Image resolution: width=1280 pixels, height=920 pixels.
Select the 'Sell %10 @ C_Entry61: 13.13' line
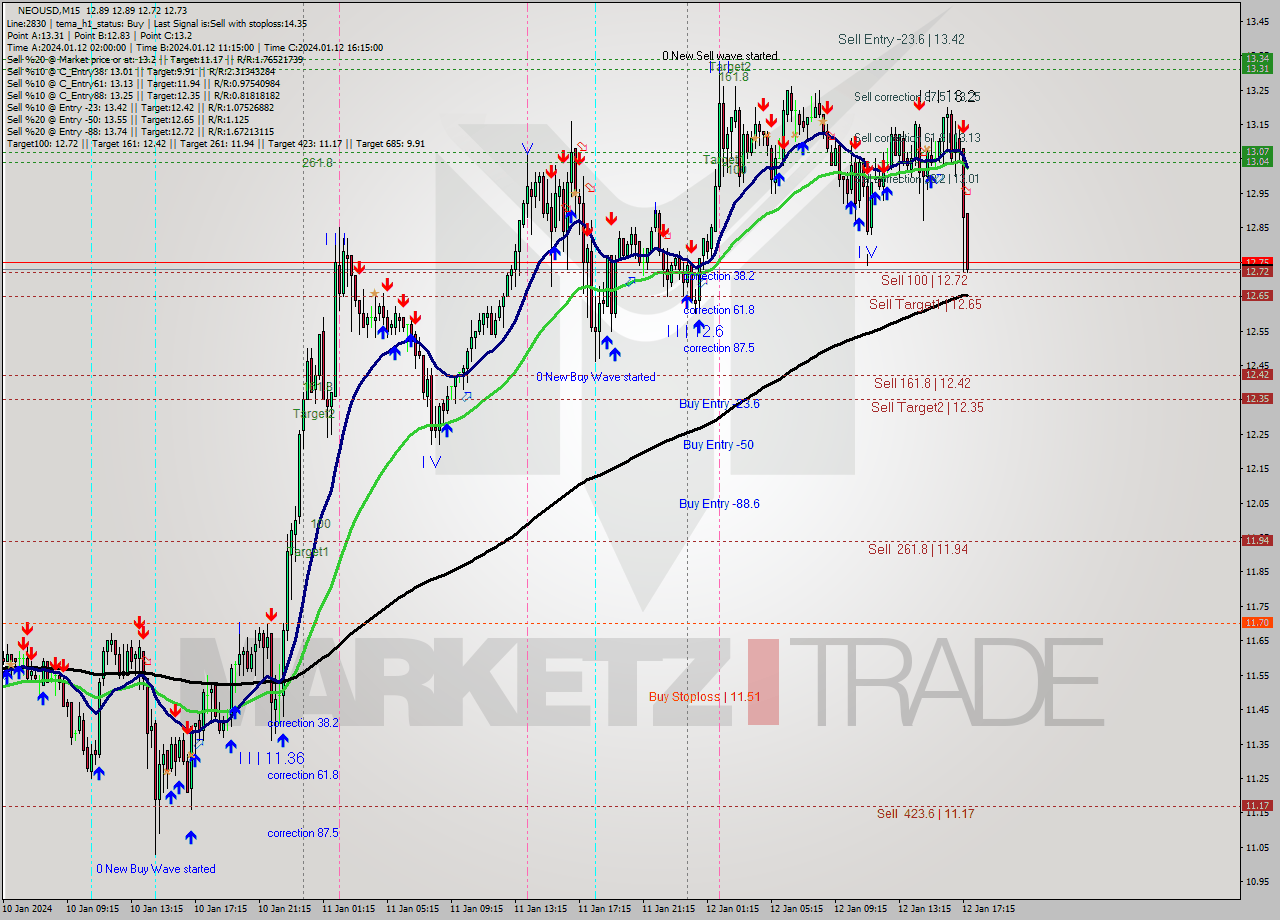pos(144,84)
